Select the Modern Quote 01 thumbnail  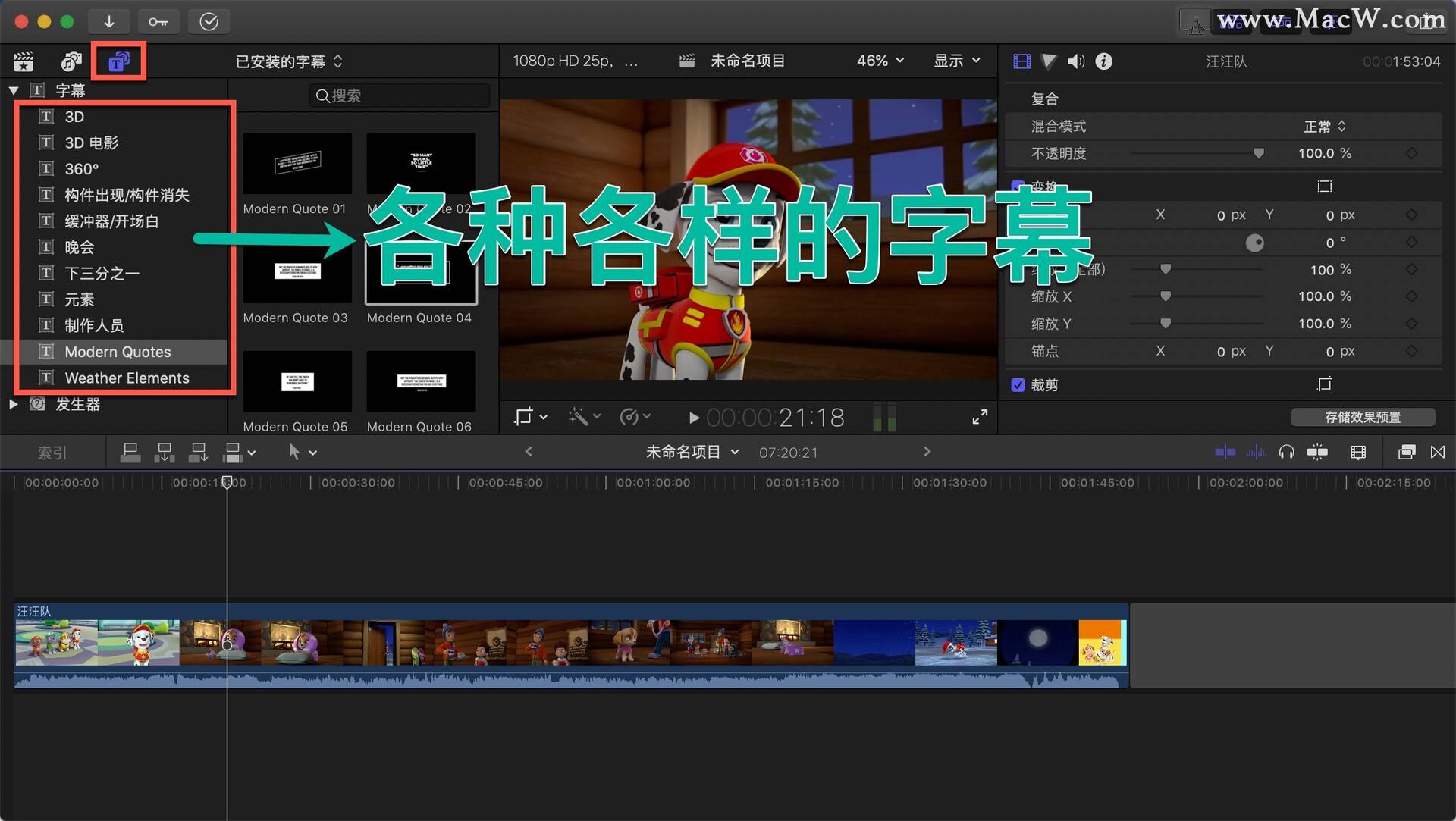(297, 163)
